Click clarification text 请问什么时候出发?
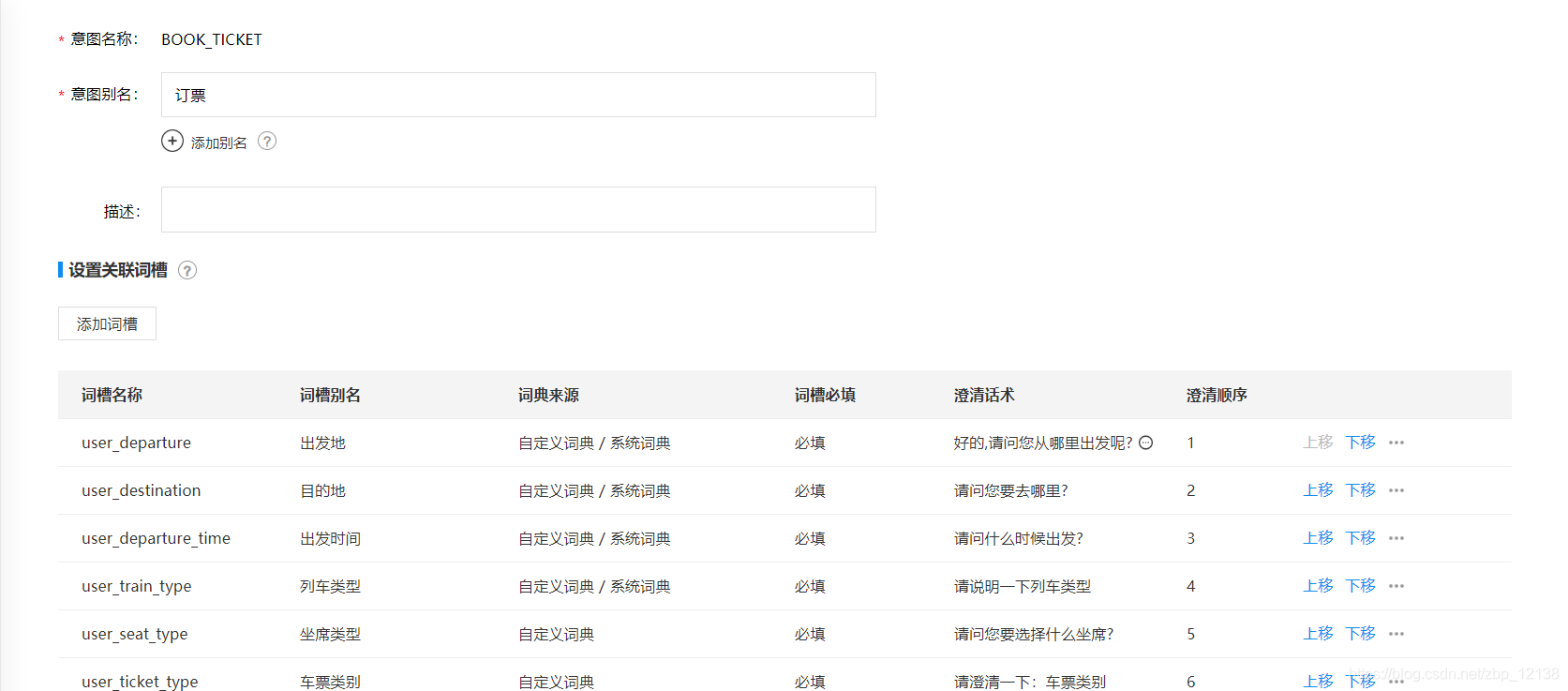The image size is (1568, 691). click(x=1019, y=538)
